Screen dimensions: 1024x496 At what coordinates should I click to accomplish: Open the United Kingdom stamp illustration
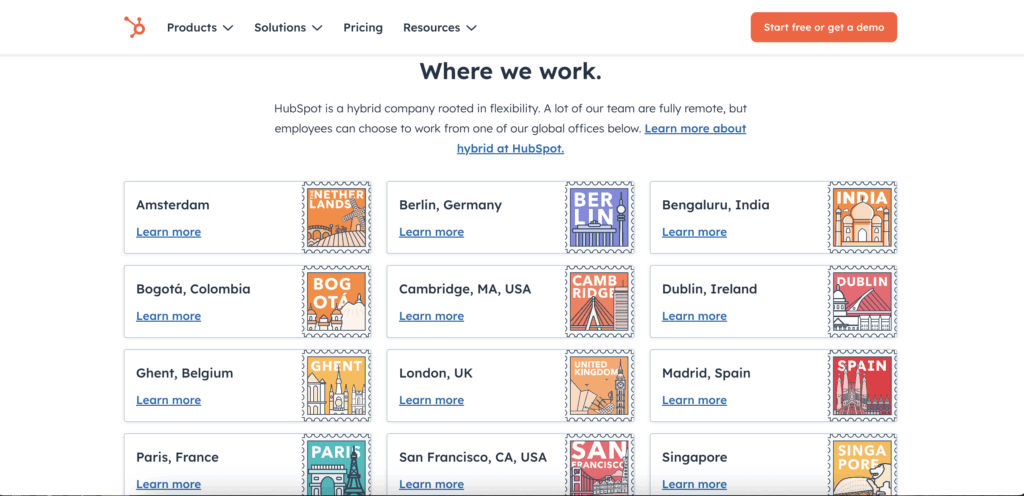(x=600, y=386)
